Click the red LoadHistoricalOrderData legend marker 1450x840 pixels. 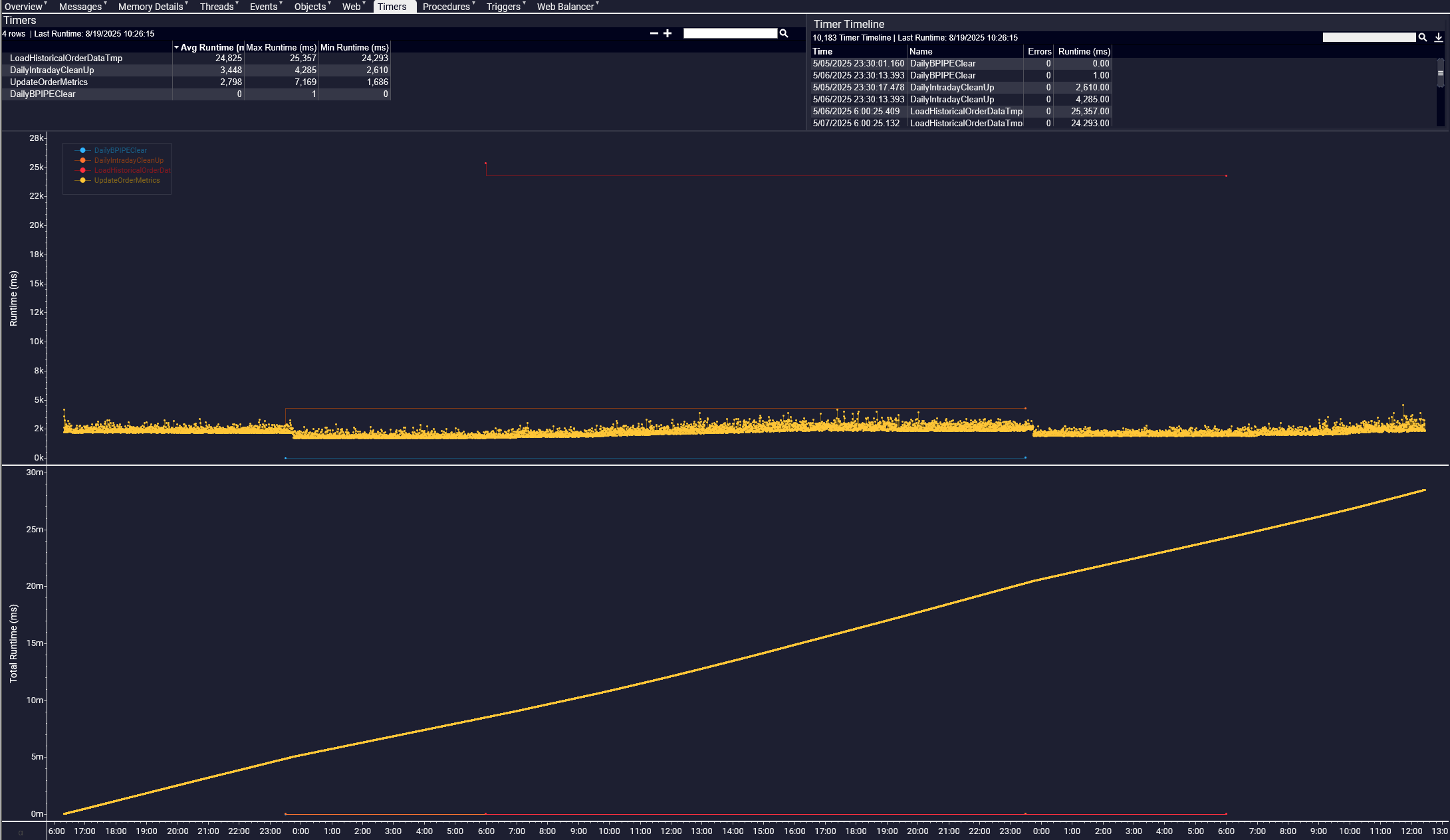tap(82, 170)
